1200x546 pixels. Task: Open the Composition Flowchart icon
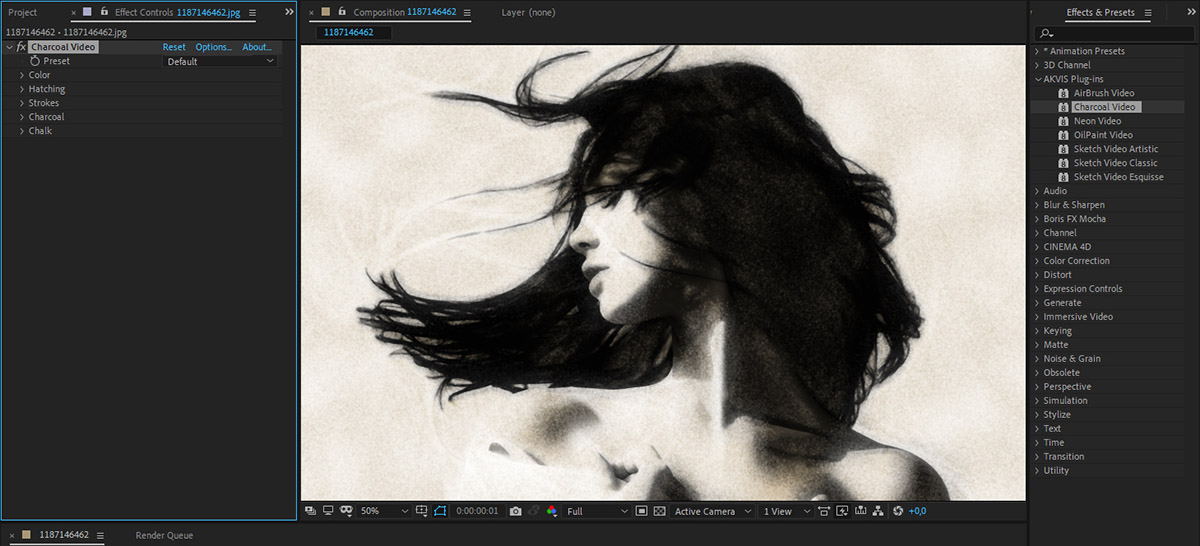(x=877, y=511)
